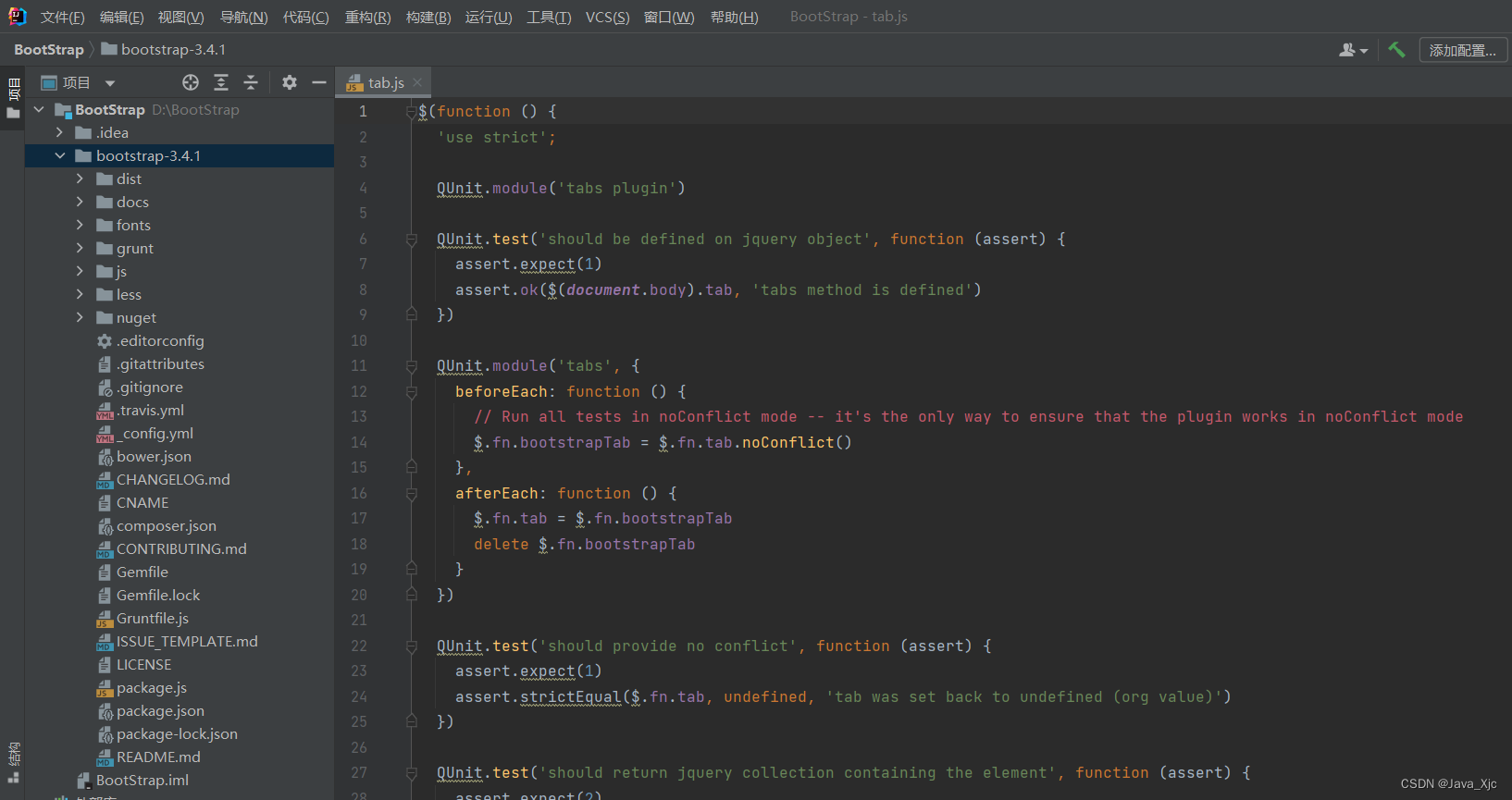Collapse all in project tree toolbar
Viewport: 1512px width, 800px height.
tap(251, 82)
